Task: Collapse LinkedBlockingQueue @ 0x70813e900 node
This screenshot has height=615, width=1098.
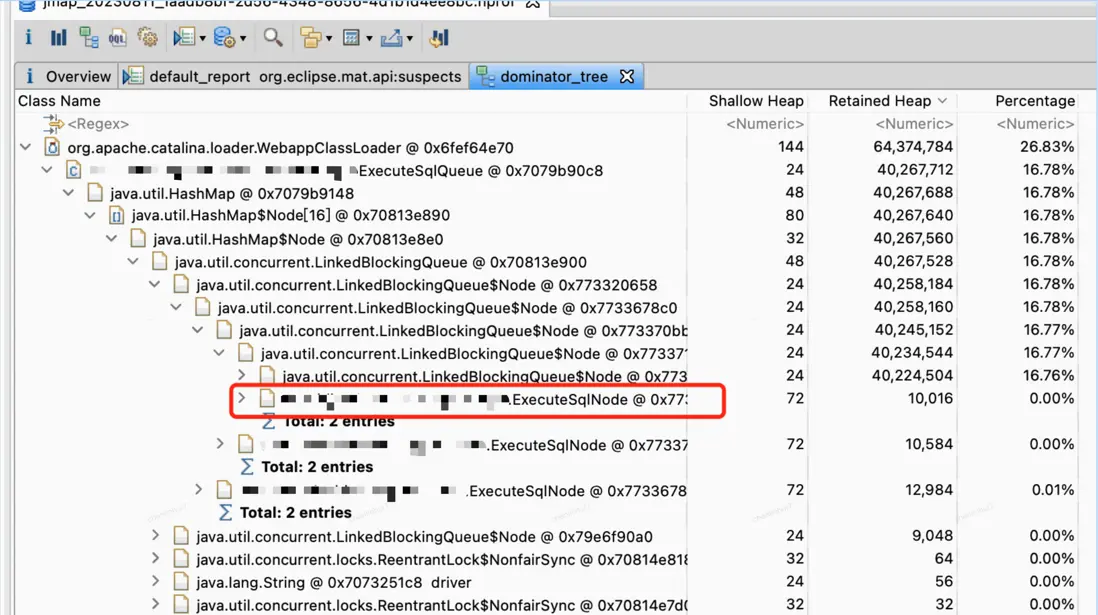Action: pos(133,261)
